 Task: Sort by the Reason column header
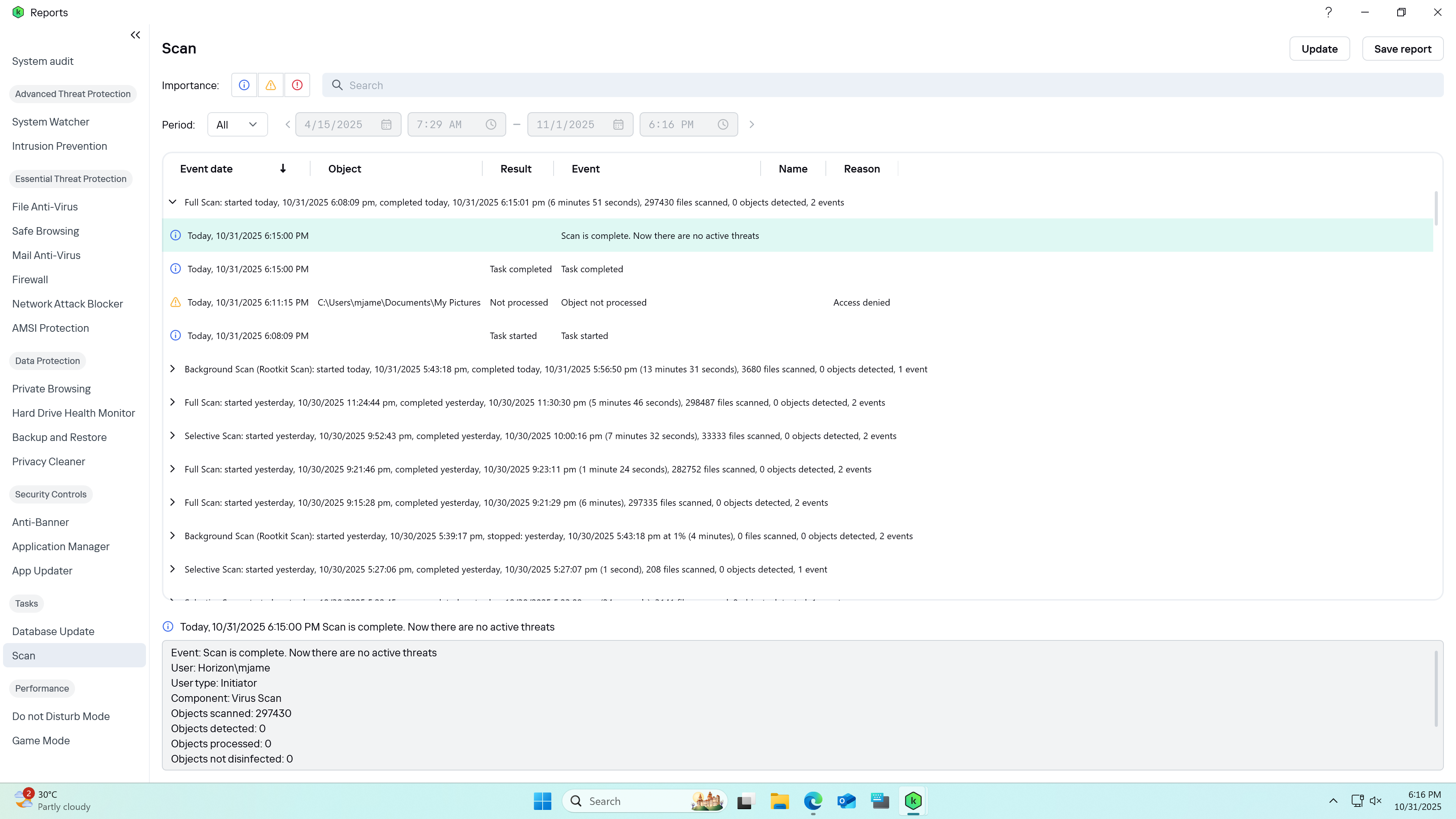[x=861, y=168]
